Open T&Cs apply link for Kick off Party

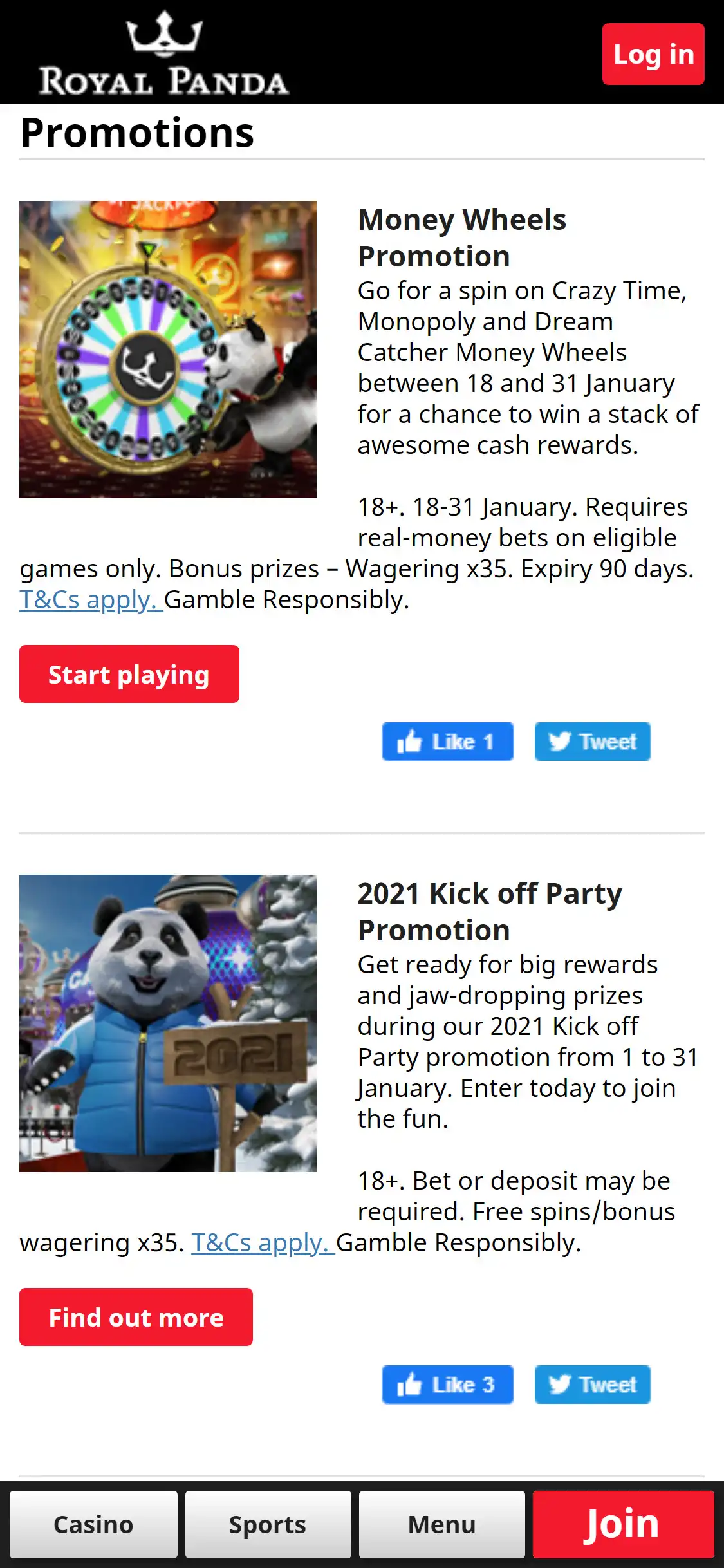263,1243
